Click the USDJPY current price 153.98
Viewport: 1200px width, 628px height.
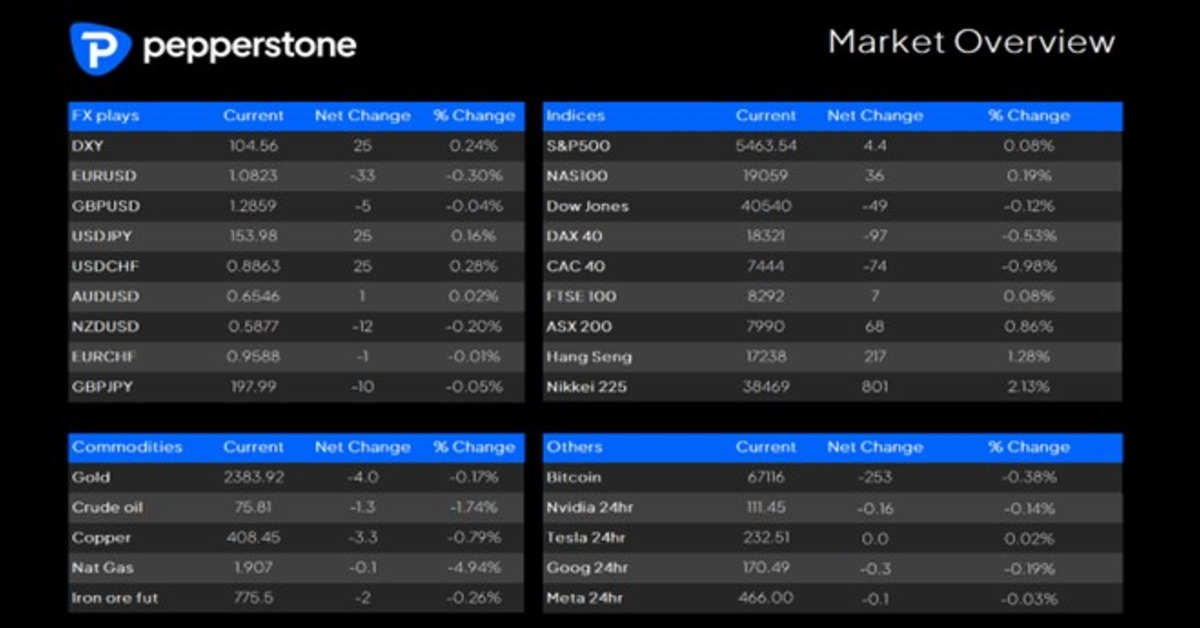(253, 236)
